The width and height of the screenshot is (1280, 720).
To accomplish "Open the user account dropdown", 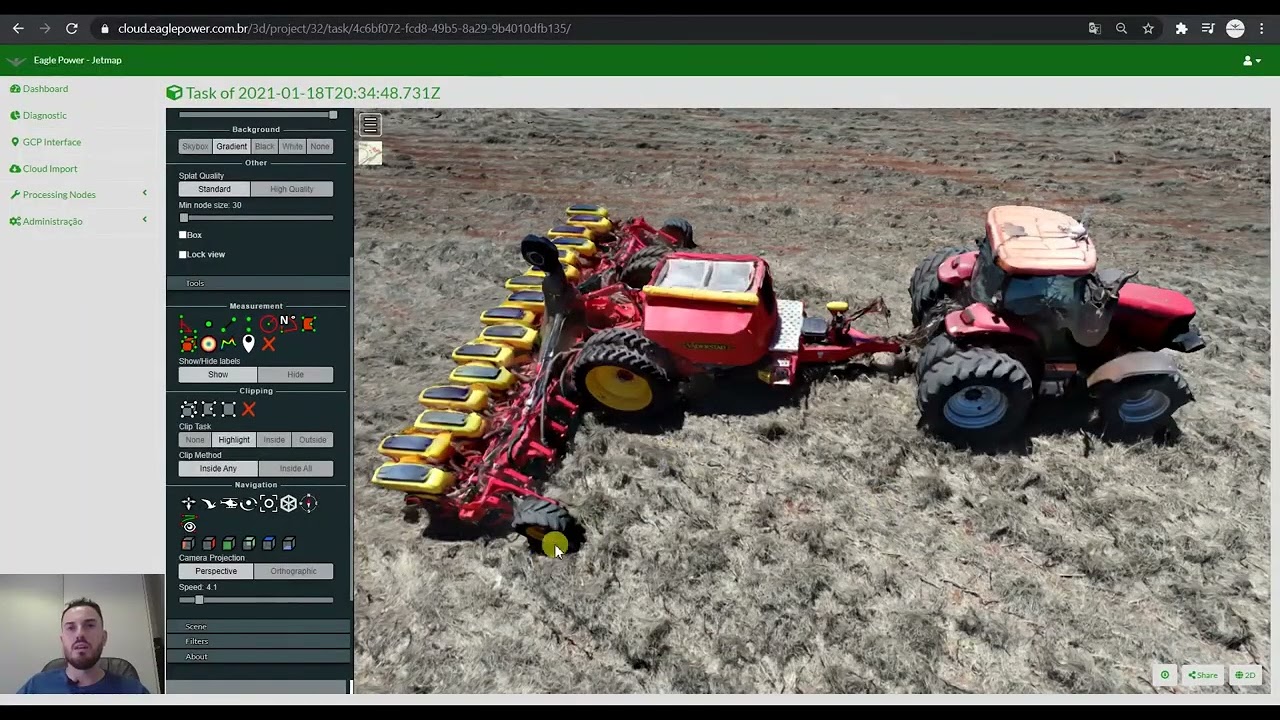I will tap(1251, 61).
